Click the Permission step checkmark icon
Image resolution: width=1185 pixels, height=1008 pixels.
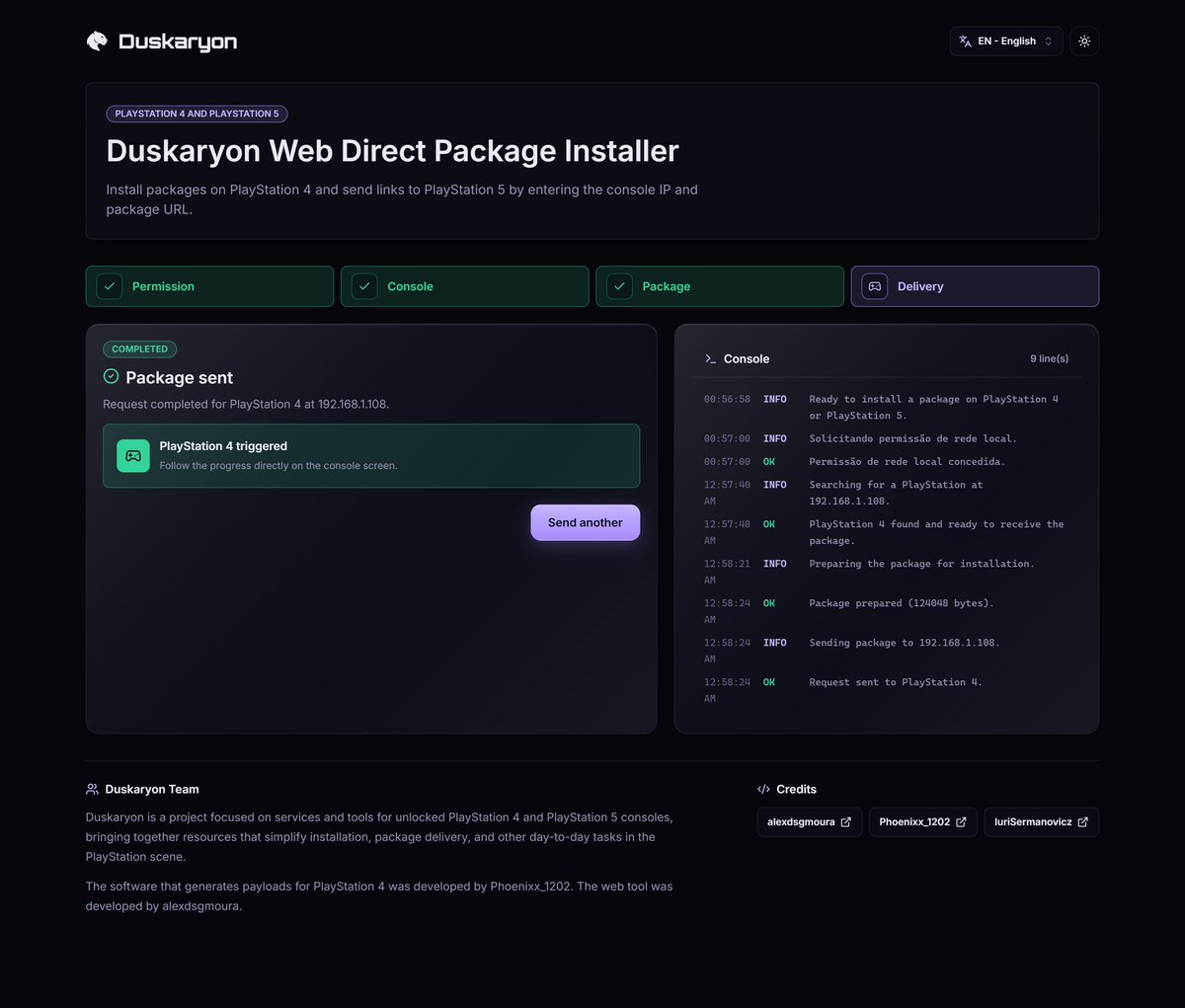(x=110, y=286)
